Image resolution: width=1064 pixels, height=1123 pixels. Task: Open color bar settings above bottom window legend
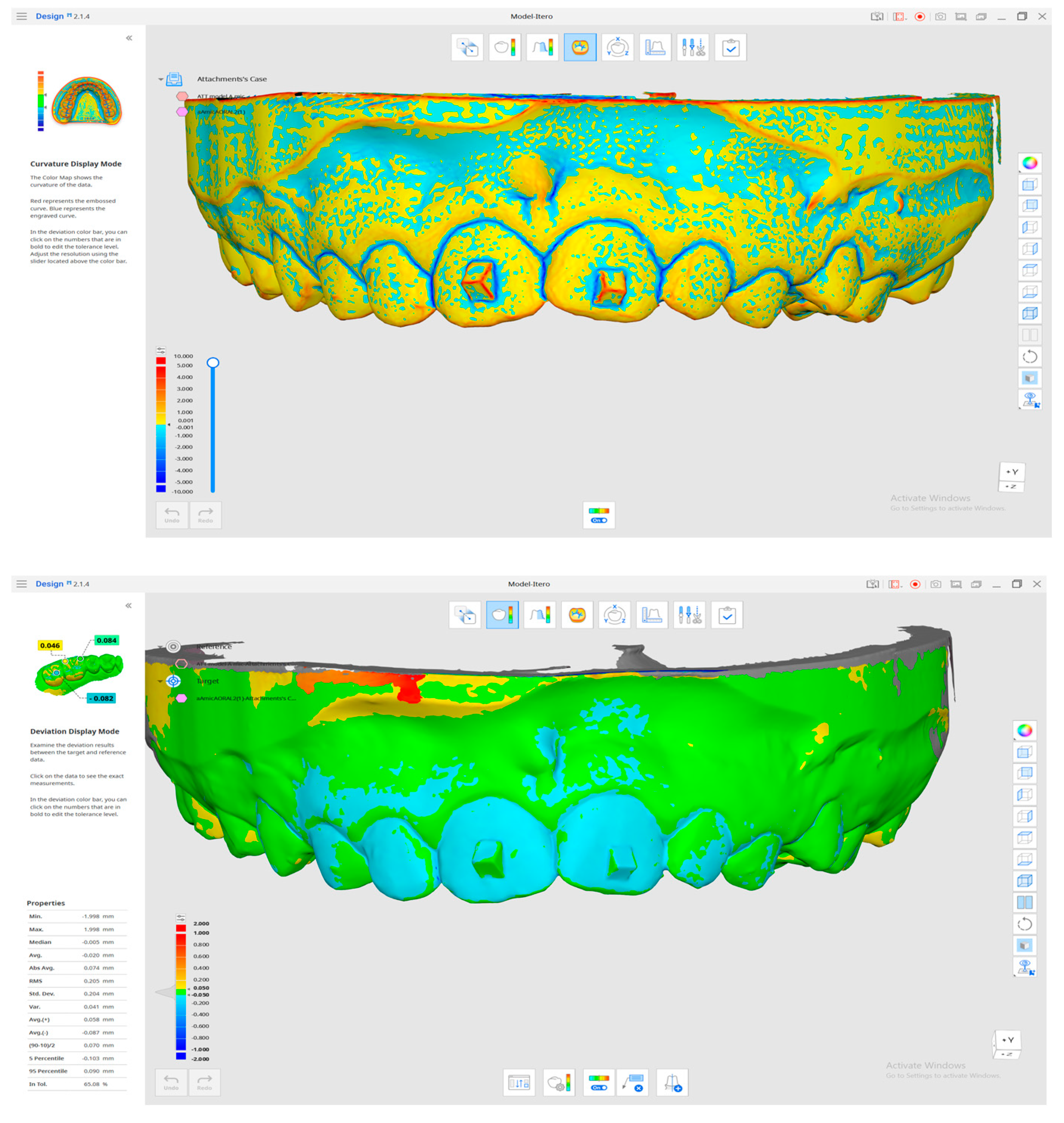pos(181,918)
